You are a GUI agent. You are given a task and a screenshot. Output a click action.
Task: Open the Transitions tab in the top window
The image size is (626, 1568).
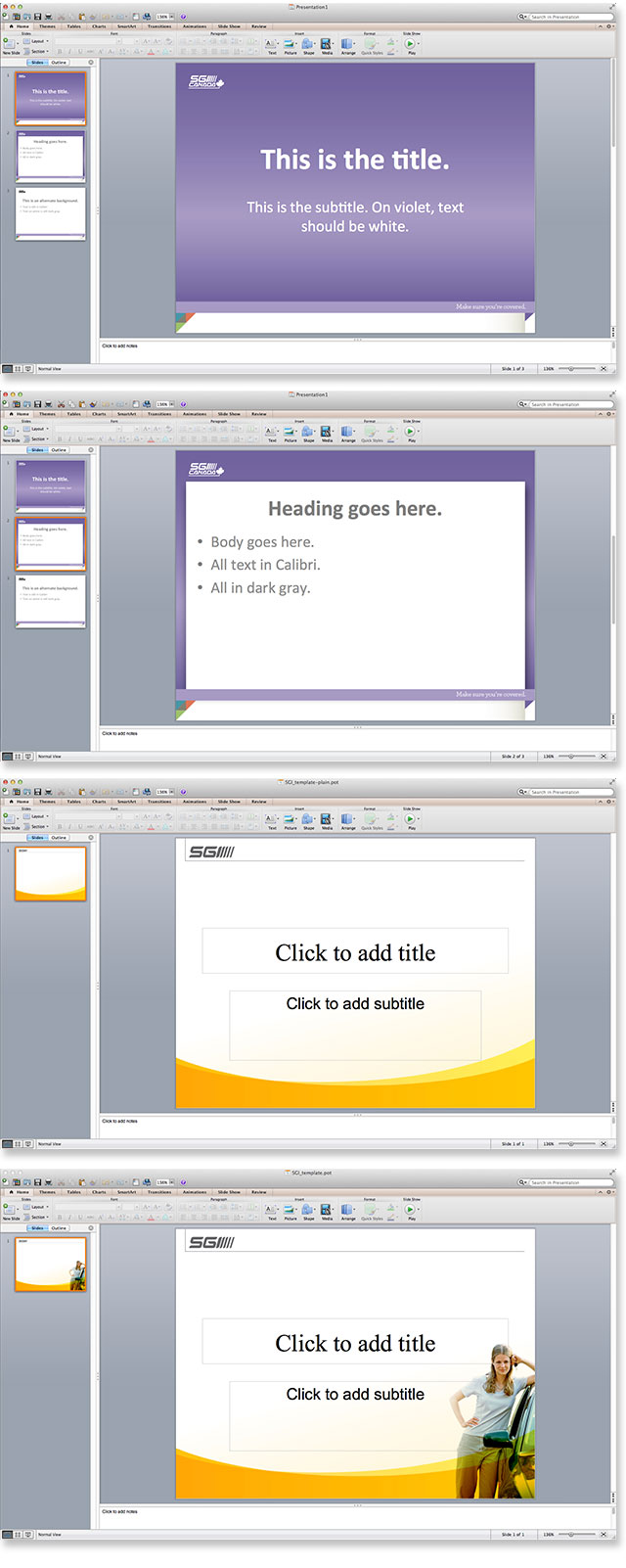(x=158, y=26)
